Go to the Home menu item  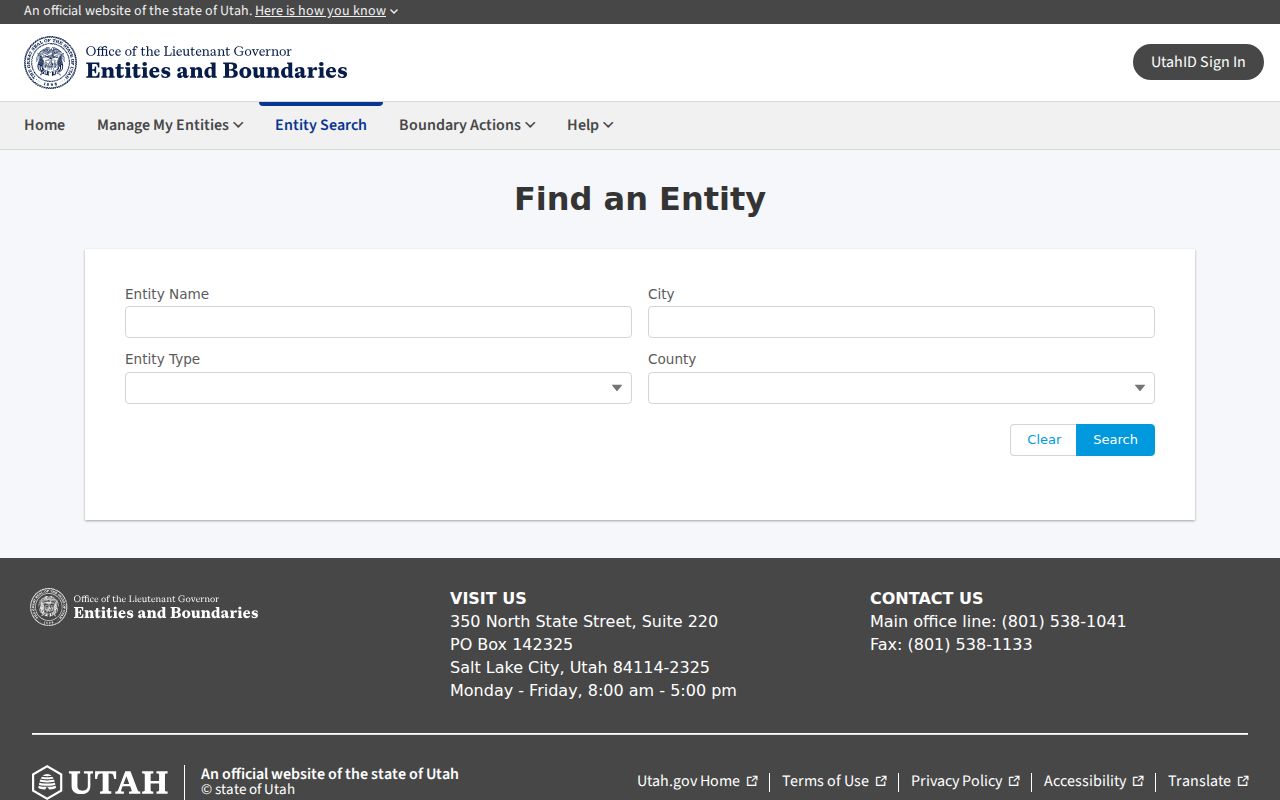tap(44, 125)
